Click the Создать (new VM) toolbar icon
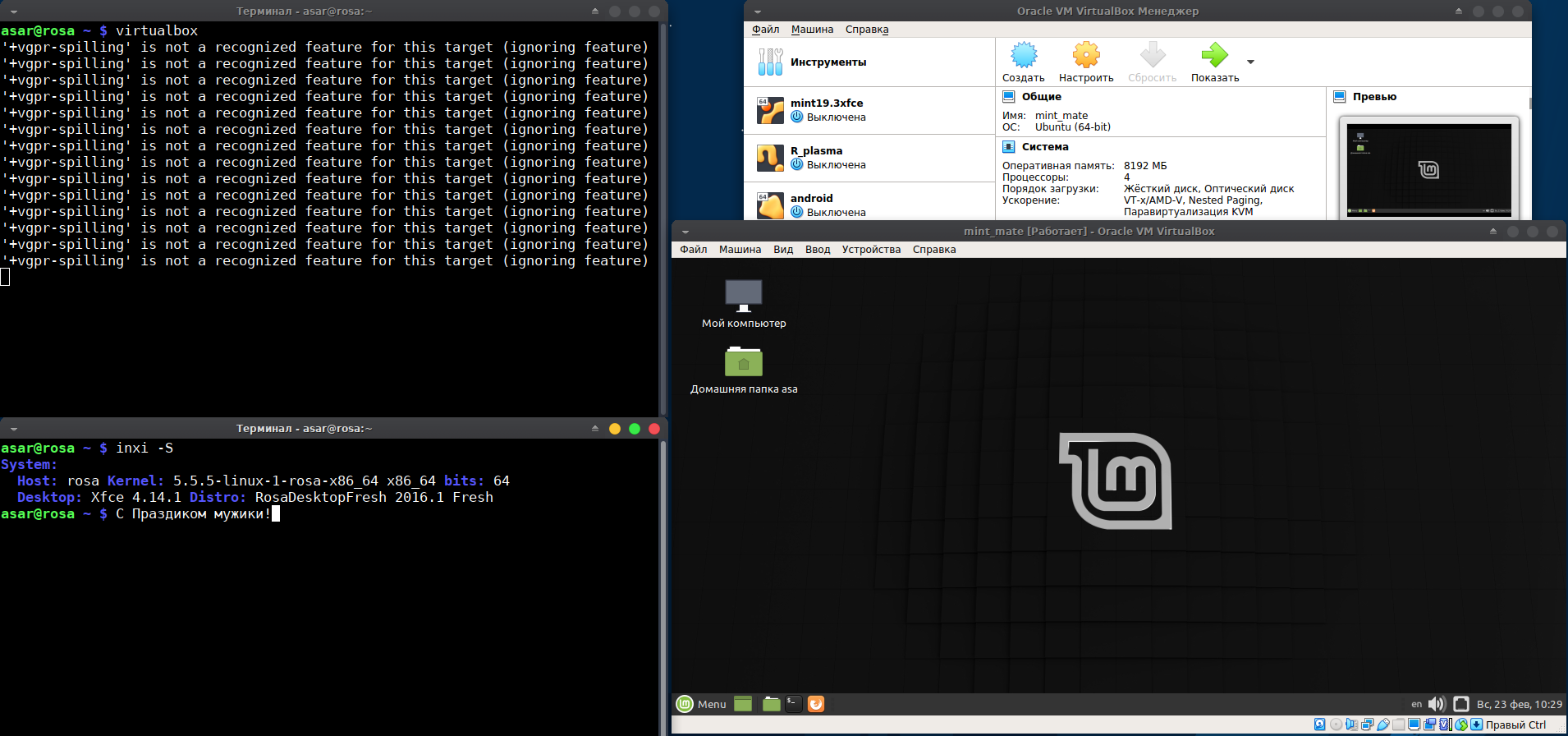Viewport: 1568px width, 736px height. pos(1023,56)
